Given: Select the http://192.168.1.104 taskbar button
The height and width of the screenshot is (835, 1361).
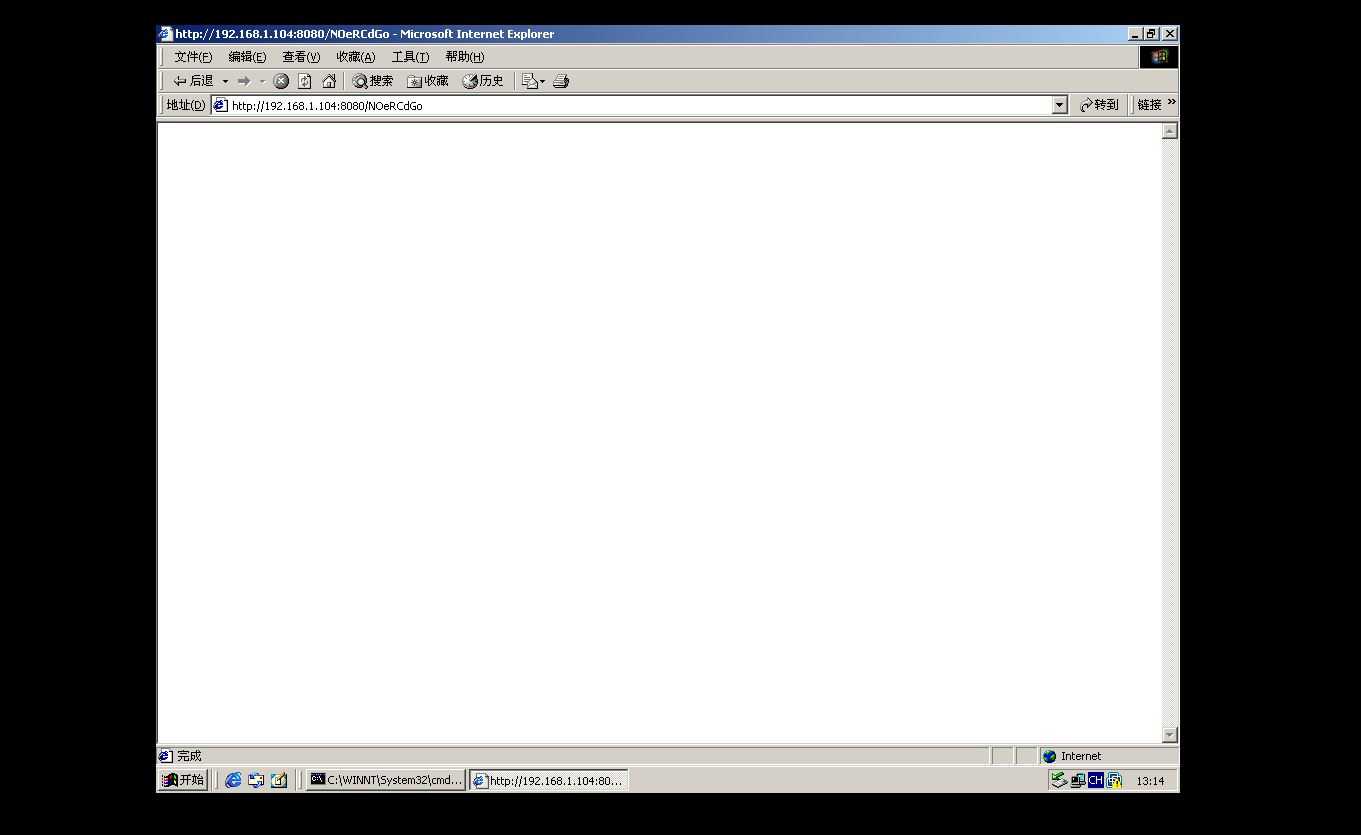Looking at the screenshot, I should (549, 780).
